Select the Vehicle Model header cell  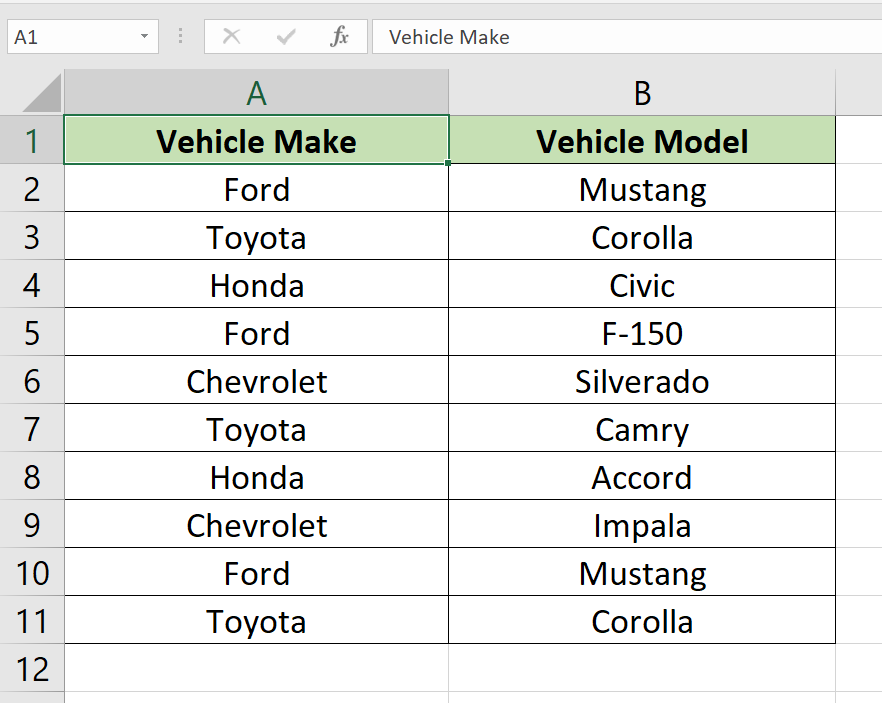(642, 140)
